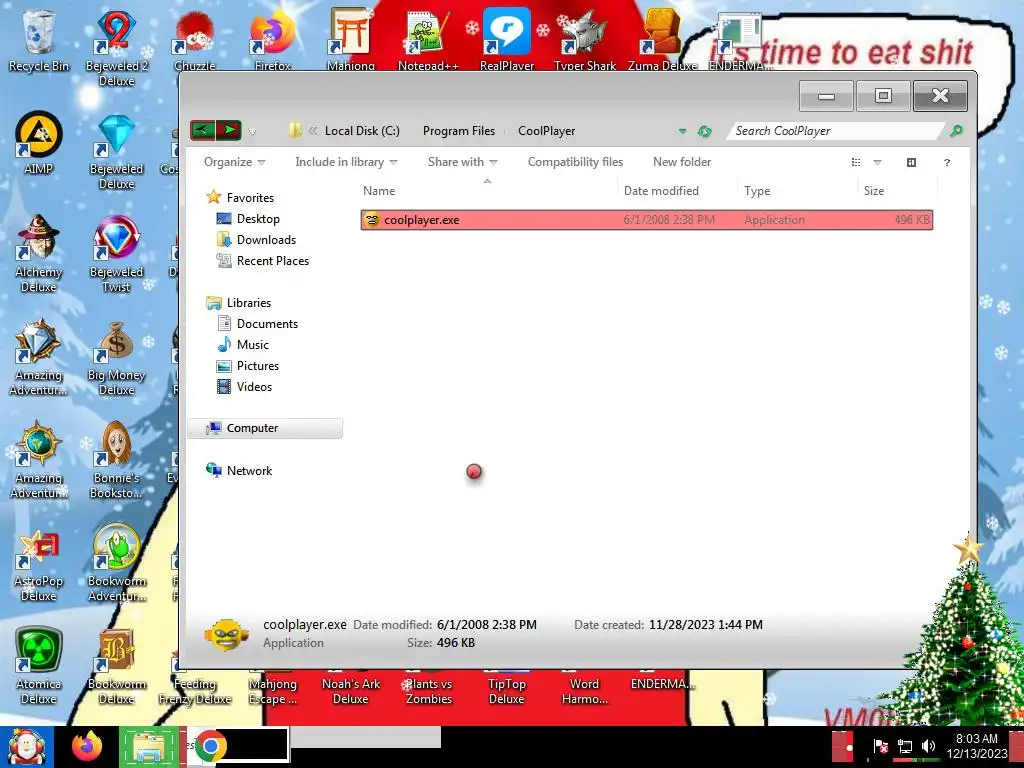Click the Compatibility files button

[575, 162]
